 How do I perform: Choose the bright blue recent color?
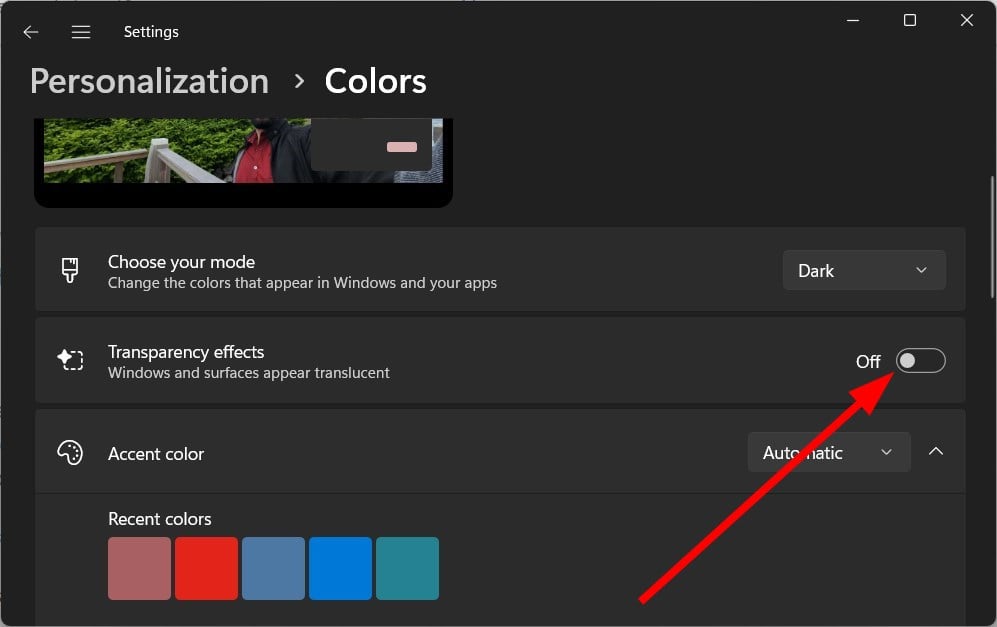coord(340,568)
